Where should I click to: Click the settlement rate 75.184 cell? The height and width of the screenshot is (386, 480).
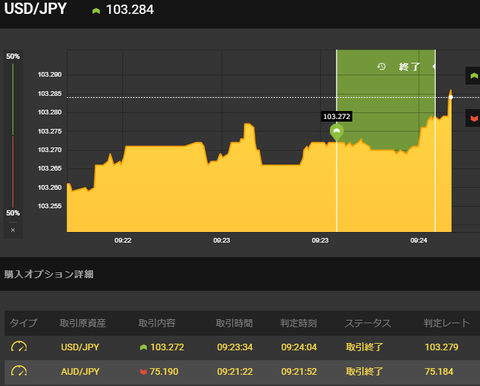(x=439, y=371)
